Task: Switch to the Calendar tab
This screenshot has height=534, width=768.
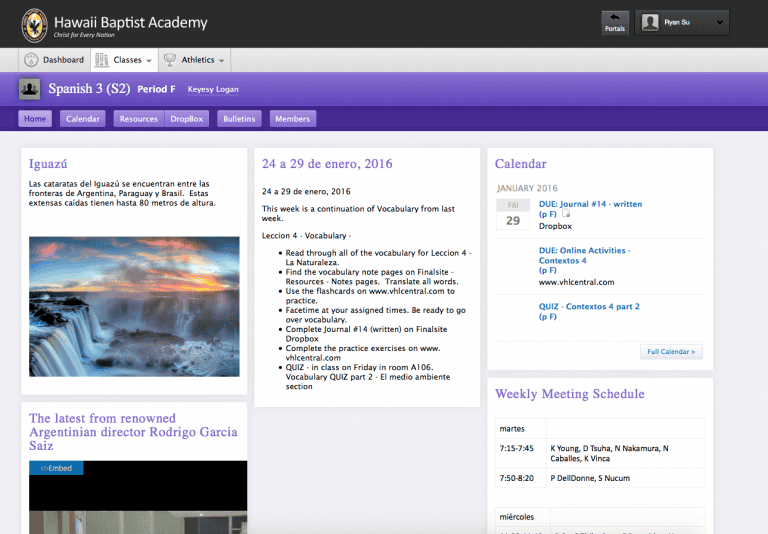Action: click(83, 119)
